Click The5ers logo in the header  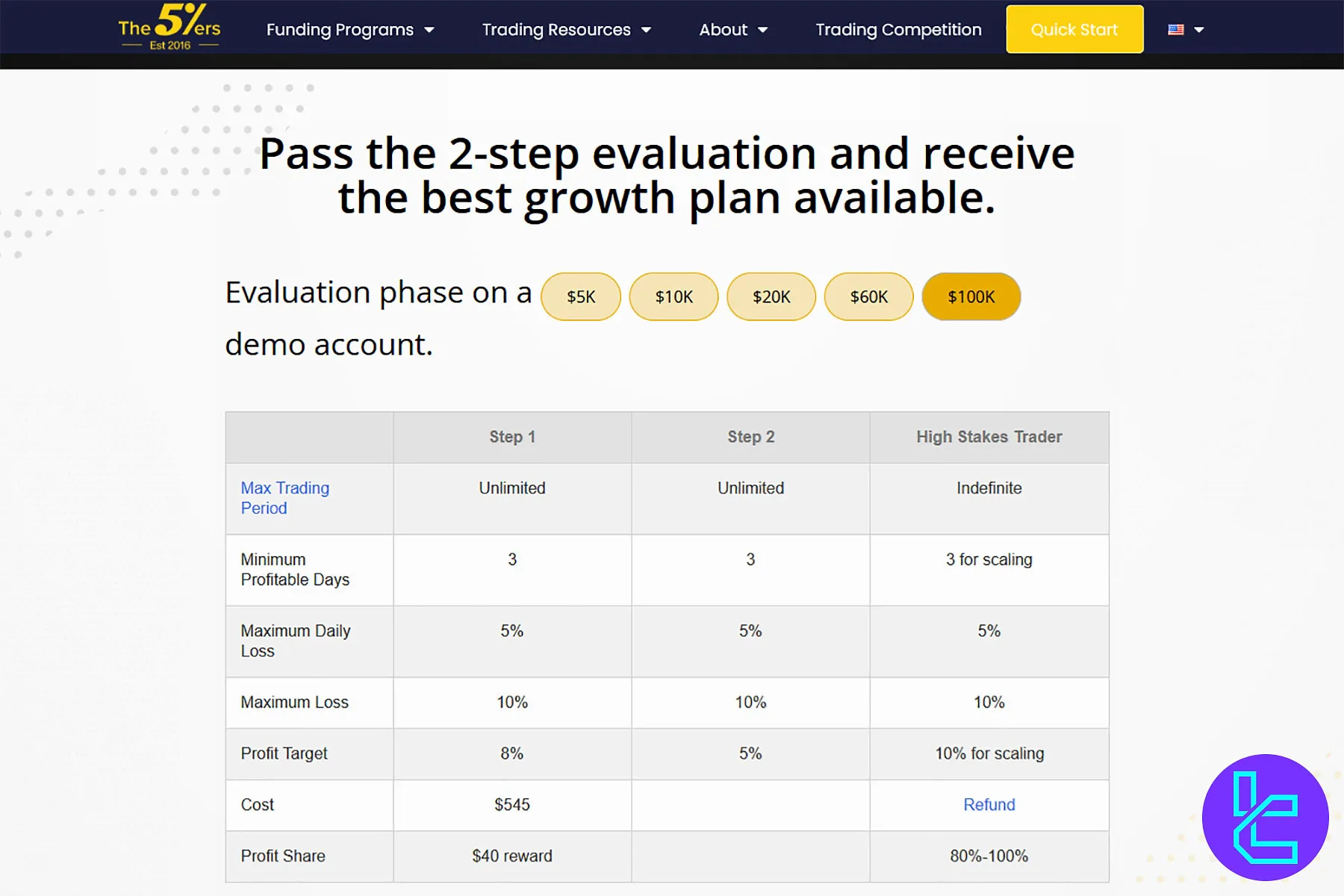pos(169,28)
